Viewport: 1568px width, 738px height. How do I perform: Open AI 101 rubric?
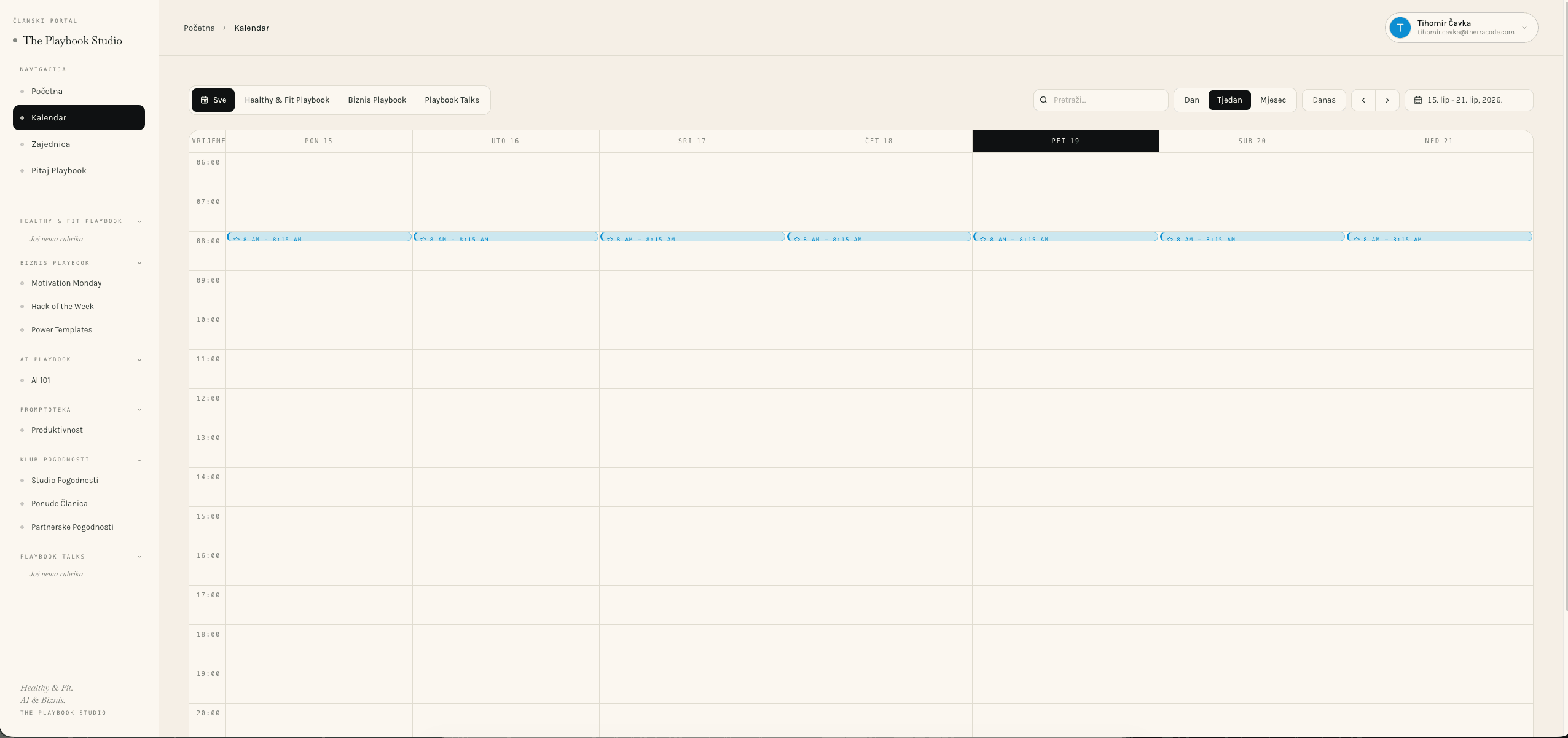[x=41, y=380]
